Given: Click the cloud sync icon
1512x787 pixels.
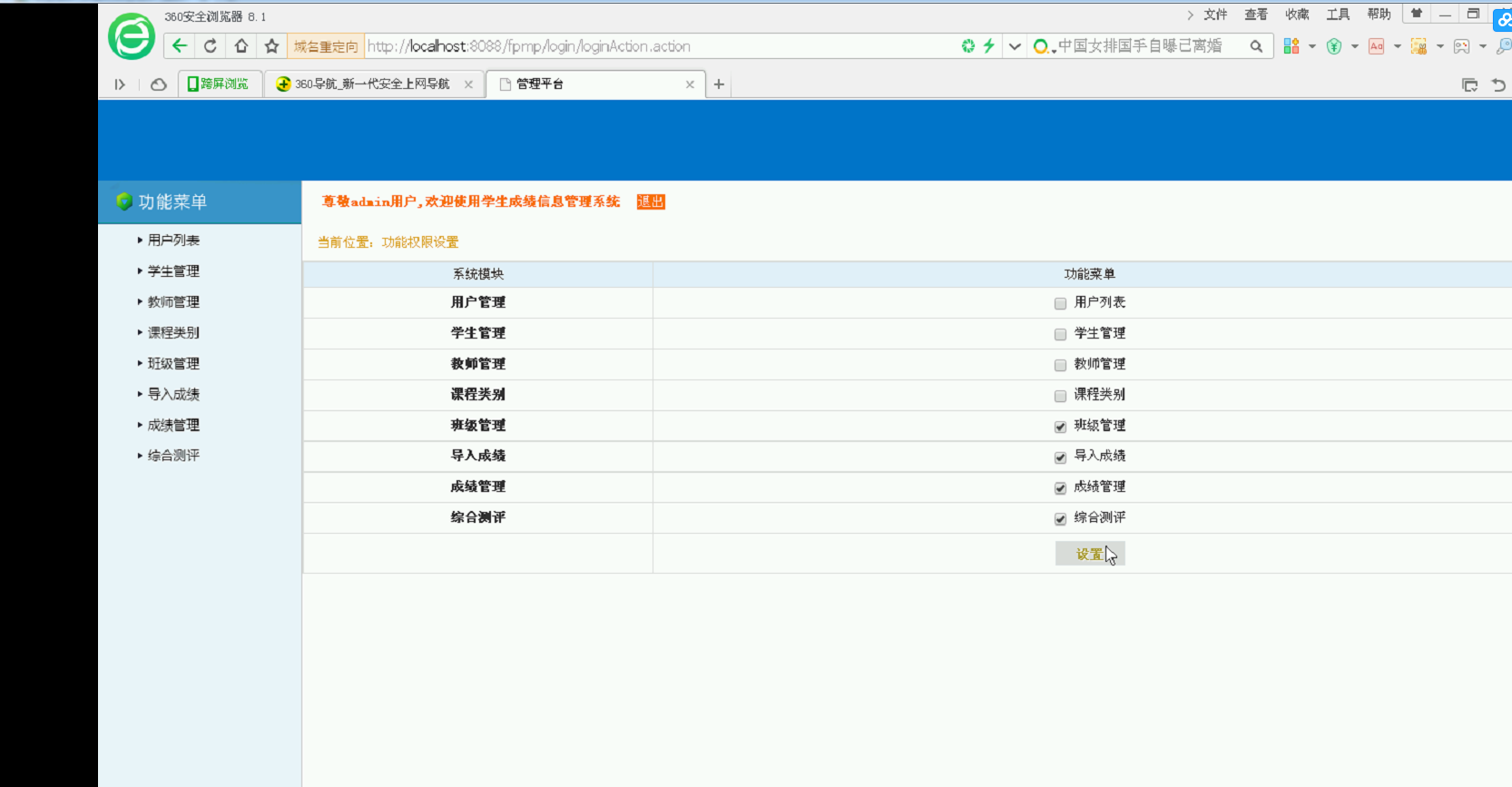Looking at the screenshot, I should (x=158, y=84).
